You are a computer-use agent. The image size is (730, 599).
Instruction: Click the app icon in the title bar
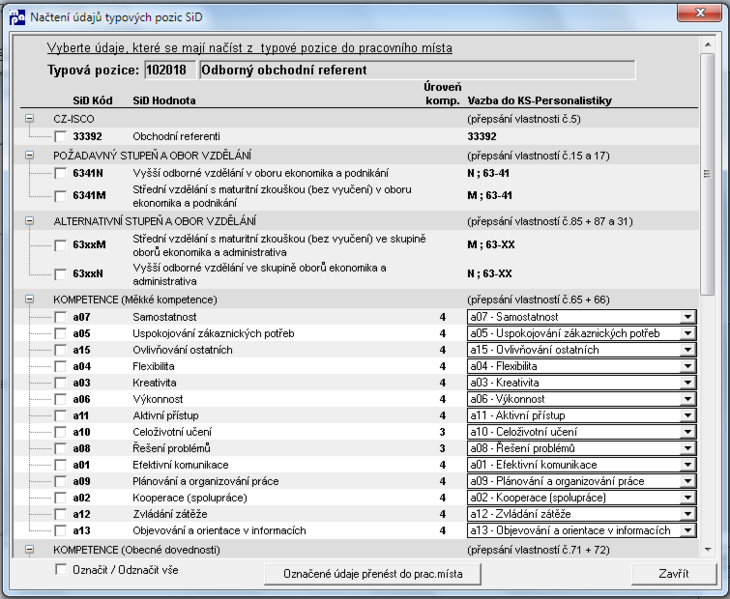pyautogui.click(x=17, y=17)
